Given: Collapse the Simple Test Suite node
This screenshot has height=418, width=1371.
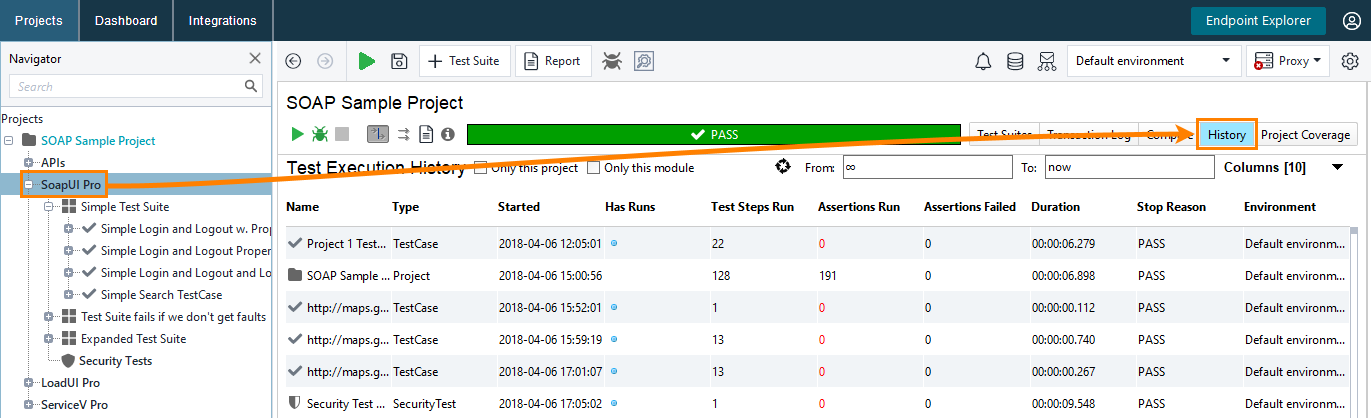Looking at the screenshot, I should [x=49, y=207].
